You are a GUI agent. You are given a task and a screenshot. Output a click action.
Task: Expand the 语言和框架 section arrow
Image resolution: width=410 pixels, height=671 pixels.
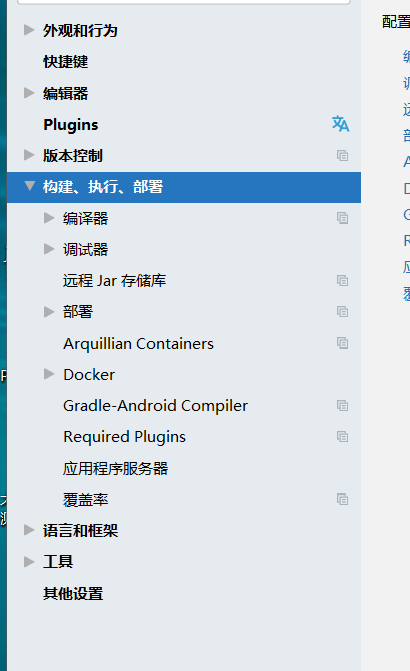(29, 530)
